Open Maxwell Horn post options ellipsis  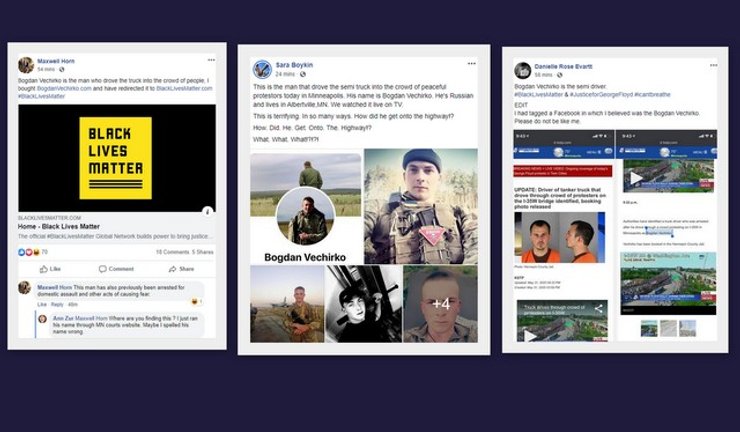[x=211, y=60]
